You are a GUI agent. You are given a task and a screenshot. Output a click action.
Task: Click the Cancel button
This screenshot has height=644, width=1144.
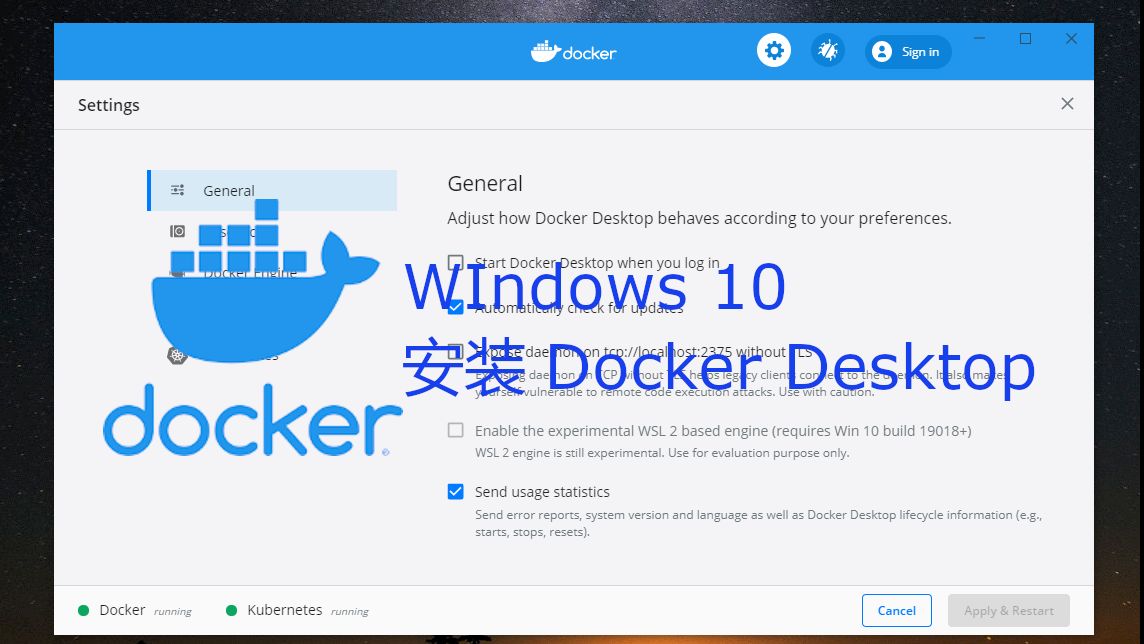[896, 610]
